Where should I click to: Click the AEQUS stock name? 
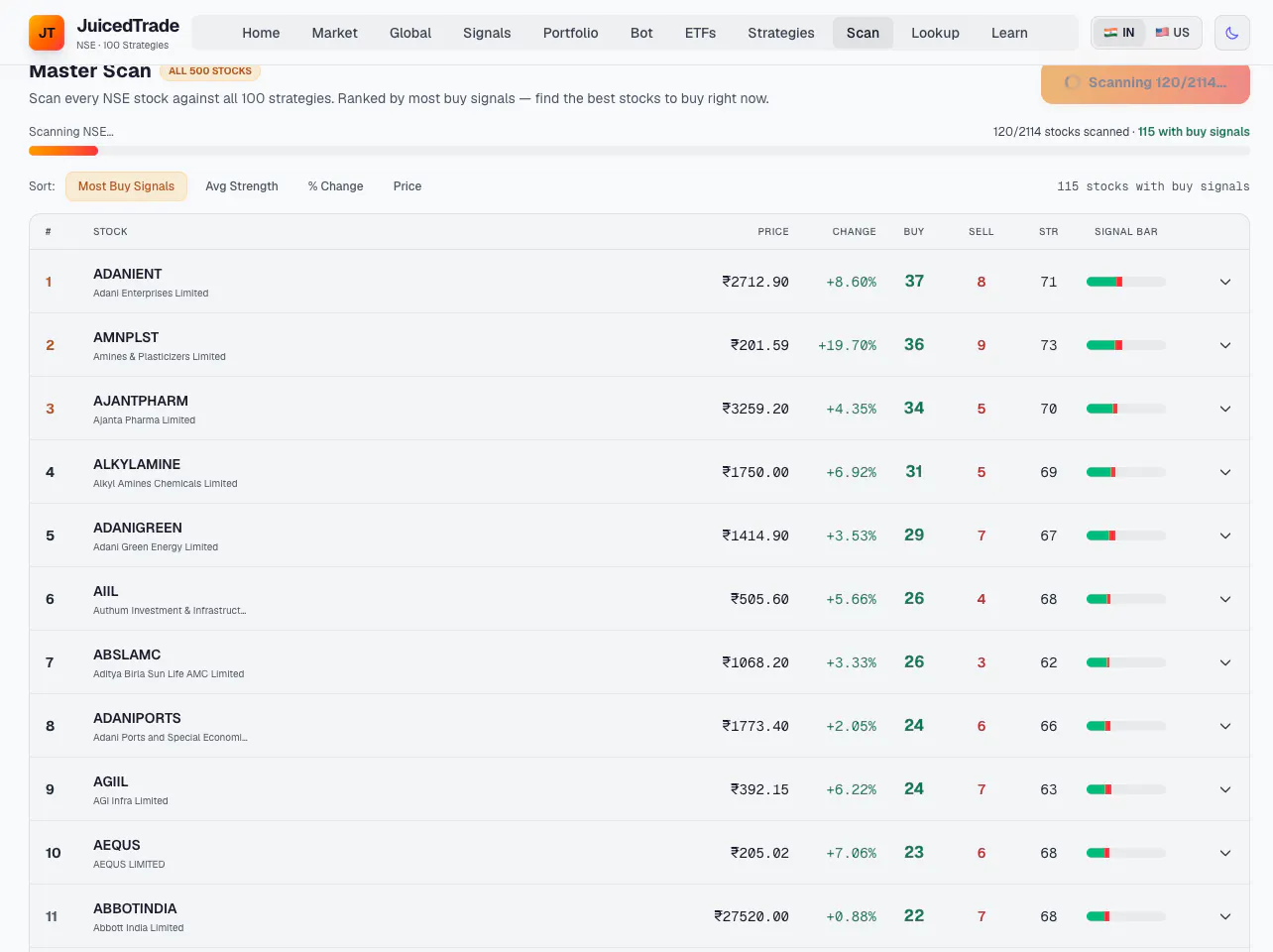117,845
